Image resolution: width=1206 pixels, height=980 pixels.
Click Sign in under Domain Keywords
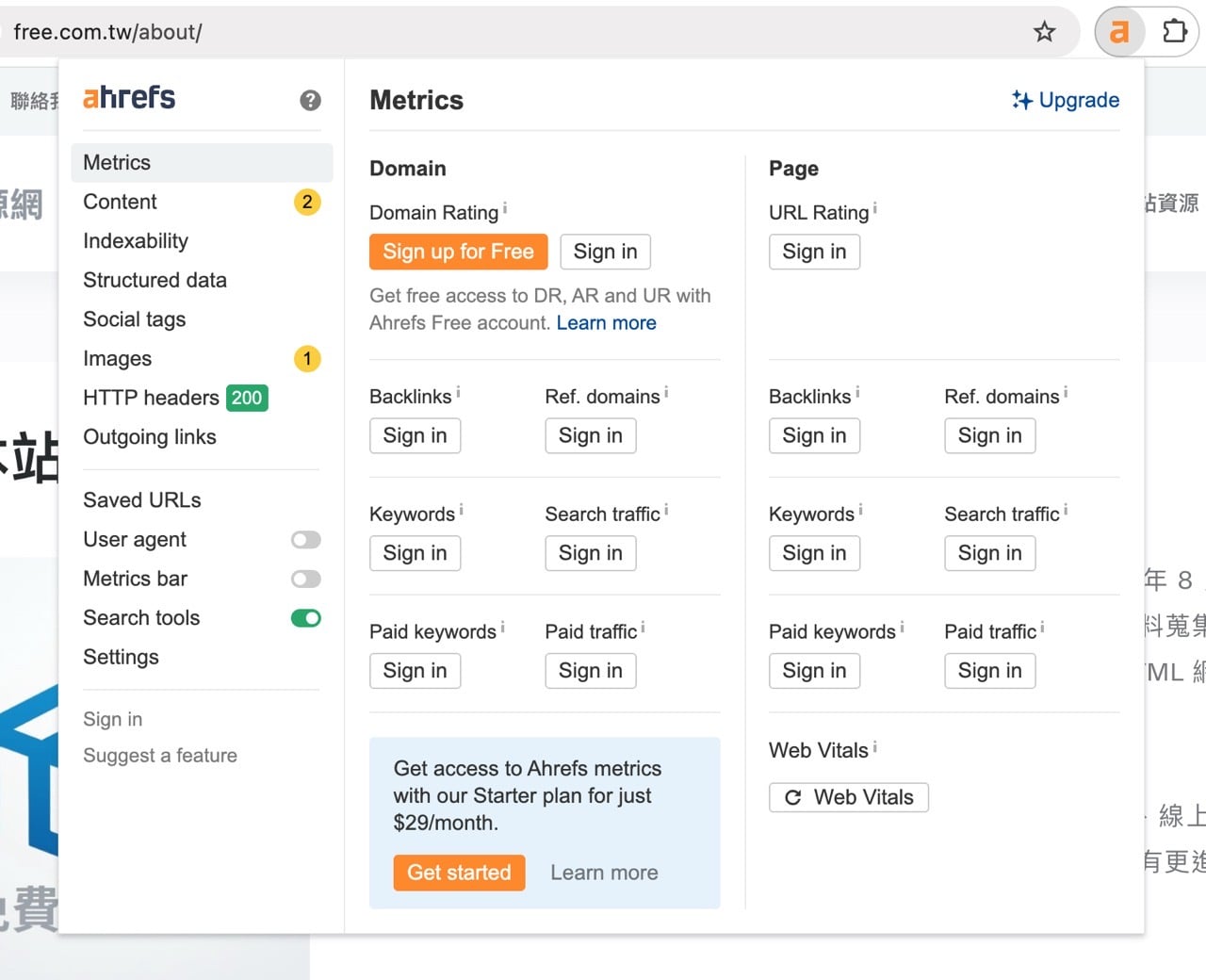[x=415, y=553]
